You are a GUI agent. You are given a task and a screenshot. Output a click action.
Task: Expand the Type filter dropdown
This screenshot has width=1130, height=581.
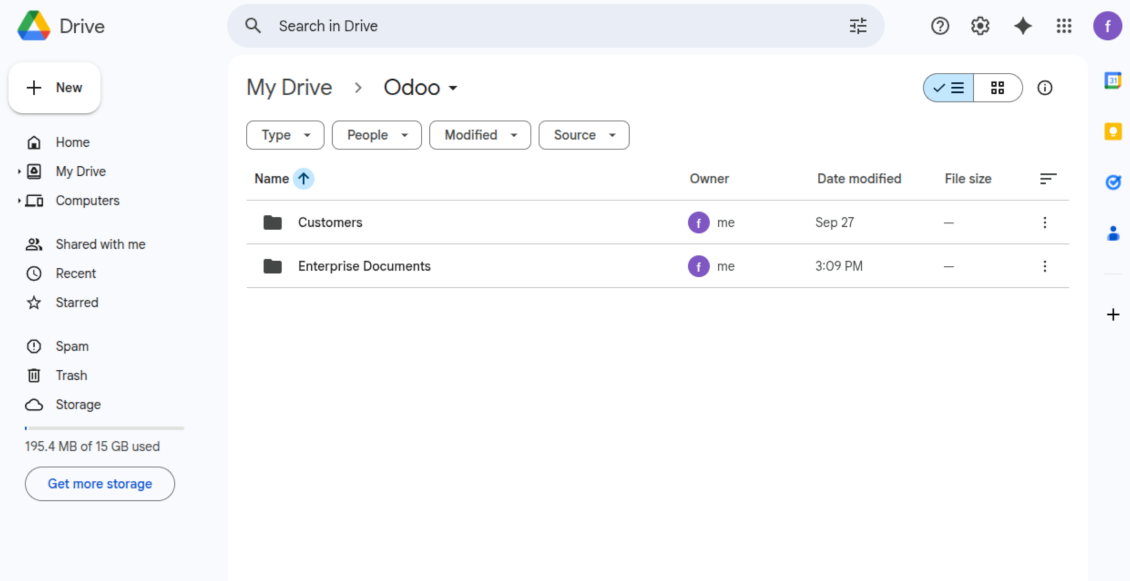[x=285, y=135]
